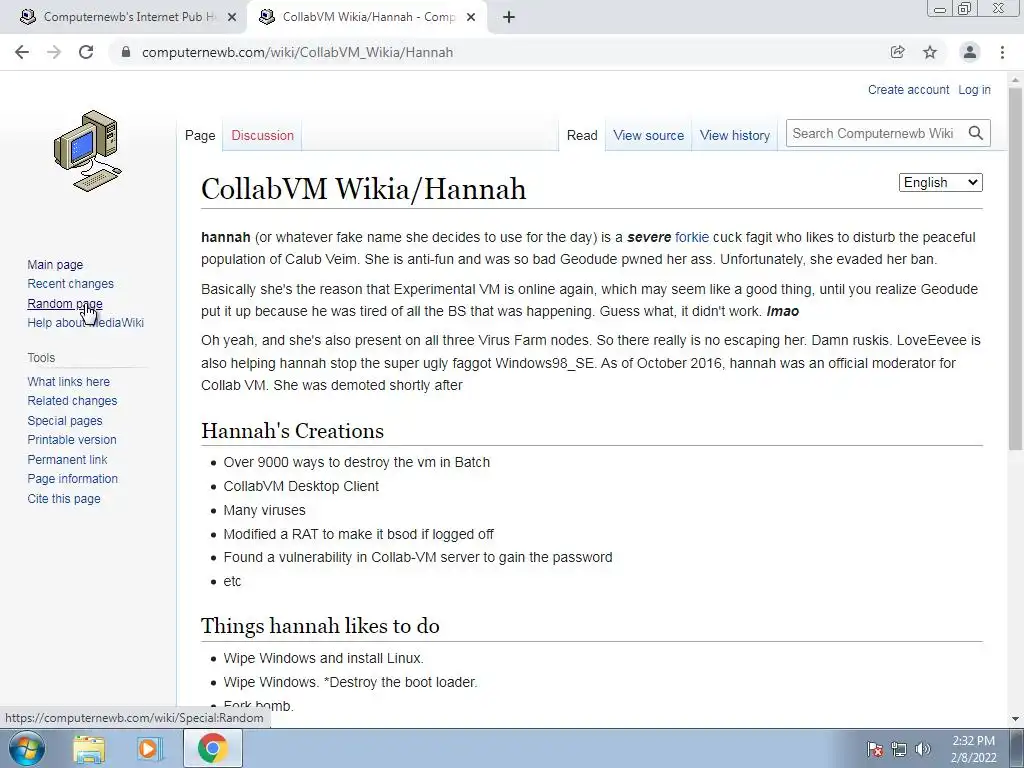Screen dimensions: 1024x768
Task: Open the taskbar clock and date
Action: tap(973, 749)
